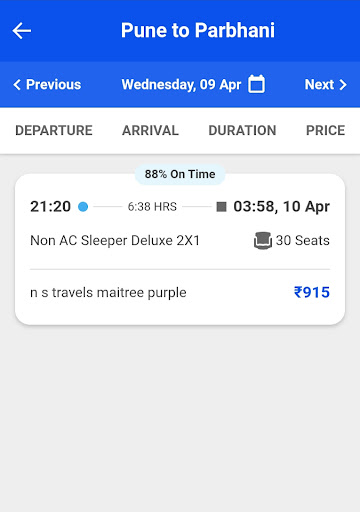Click the left chevron beside Previous
Screen dimensions: 360x512
click(x=17, y=85)
